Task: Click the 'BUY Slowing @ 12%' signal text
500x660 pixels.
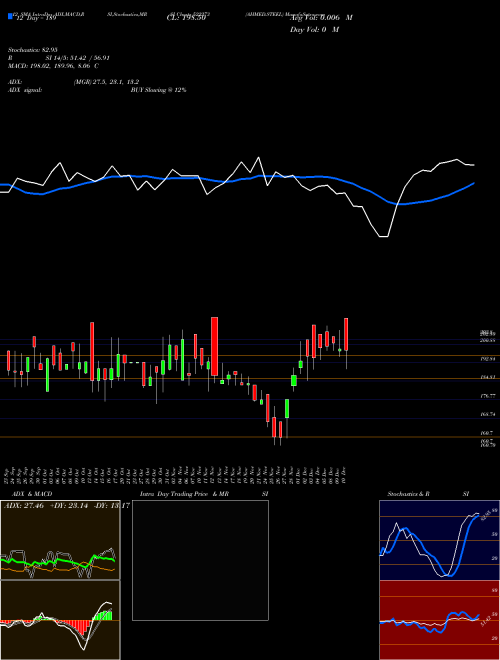Action: tap(158, 90)
